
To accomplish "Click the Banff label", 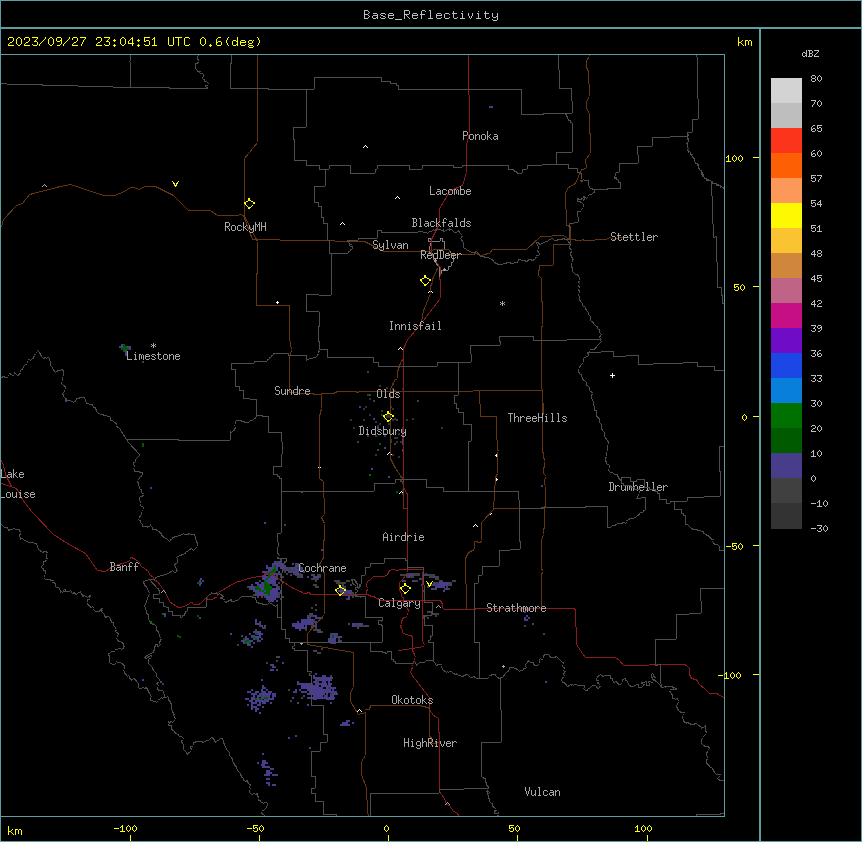I will (124, 567).
